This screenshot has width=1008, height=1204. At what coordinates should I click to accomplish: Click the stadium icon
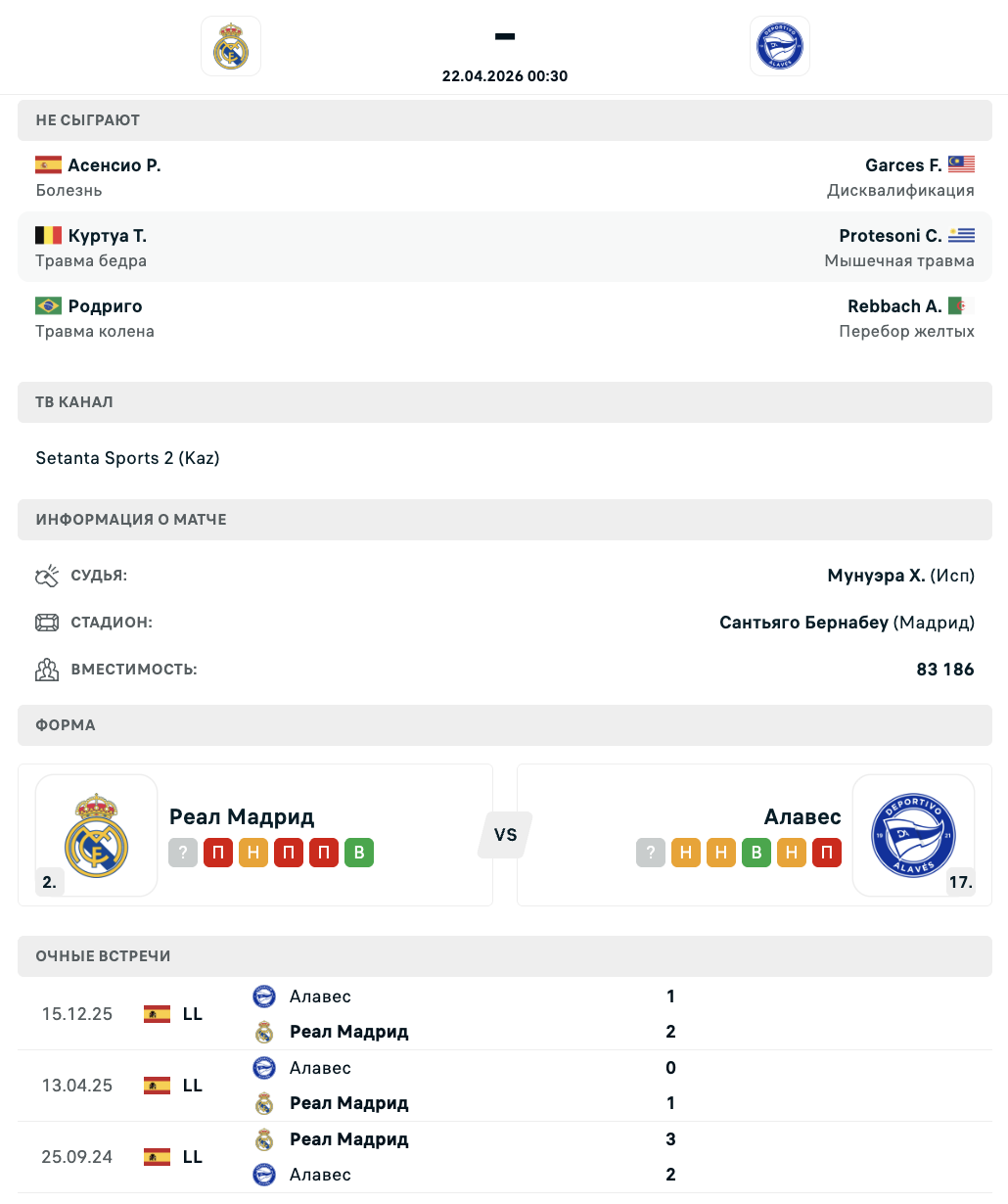click(x=47, y=623)
